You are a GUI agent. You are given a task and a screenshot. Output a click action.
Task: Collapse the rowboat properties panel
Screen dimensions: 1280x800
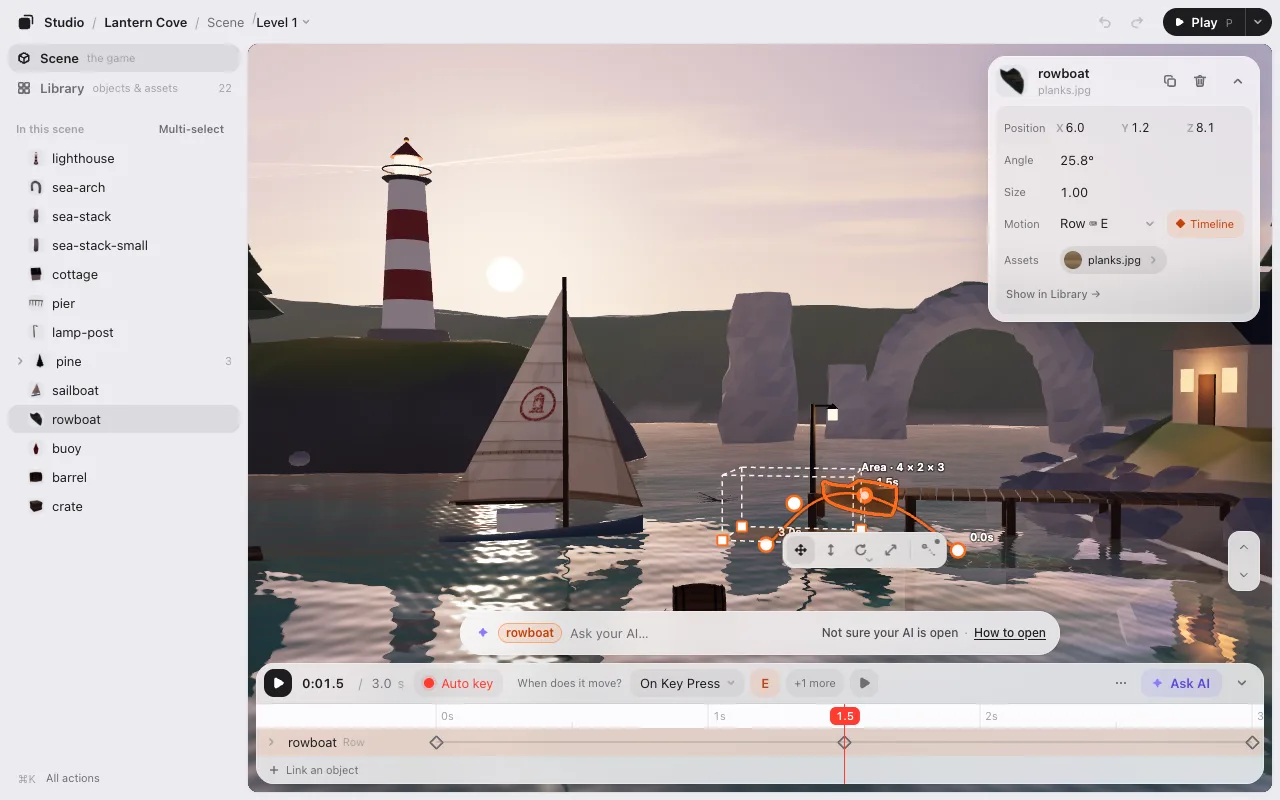coord(1238,81)
